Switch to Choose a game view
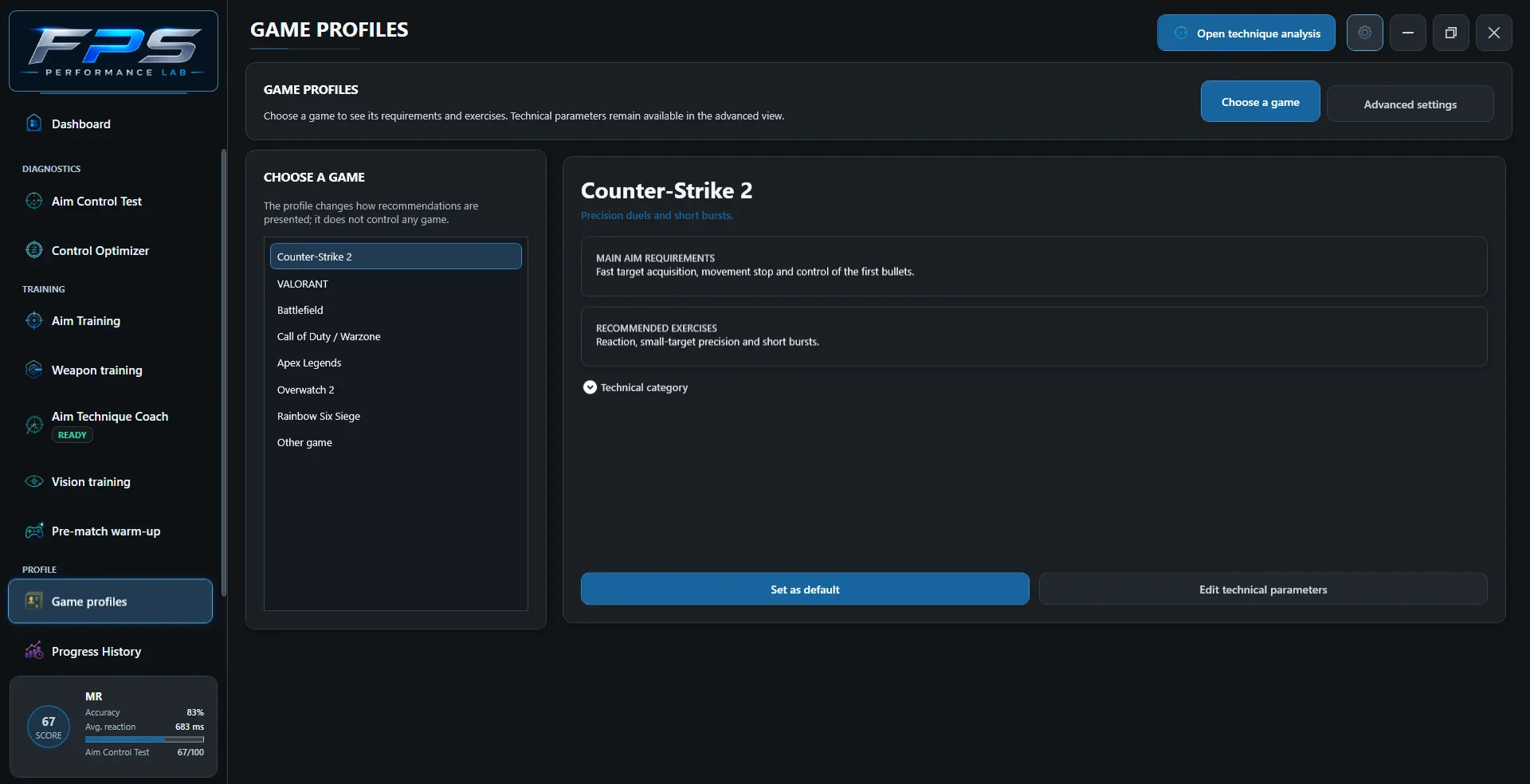 pyautogui.click(x=1260, y=101)
